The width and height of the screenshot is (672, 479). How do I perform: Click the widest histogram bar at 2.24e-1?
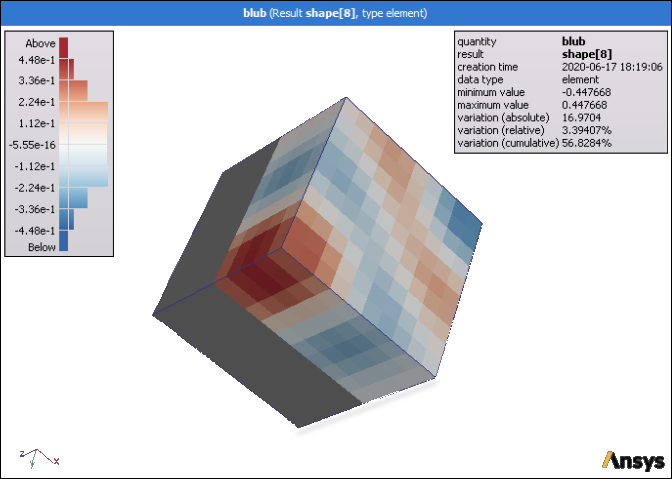[84, 112]
